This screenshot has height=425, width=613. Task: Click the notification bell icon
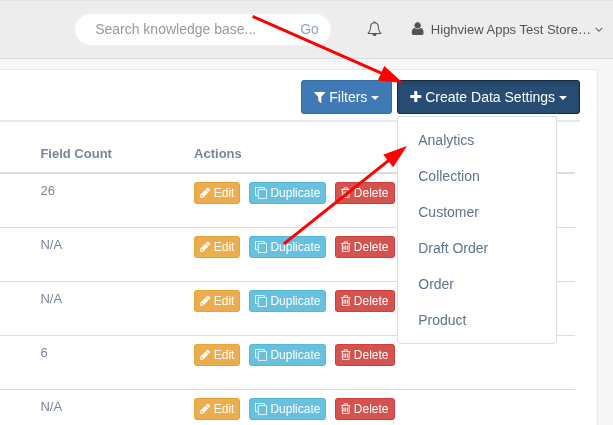[x=374, y=29]
